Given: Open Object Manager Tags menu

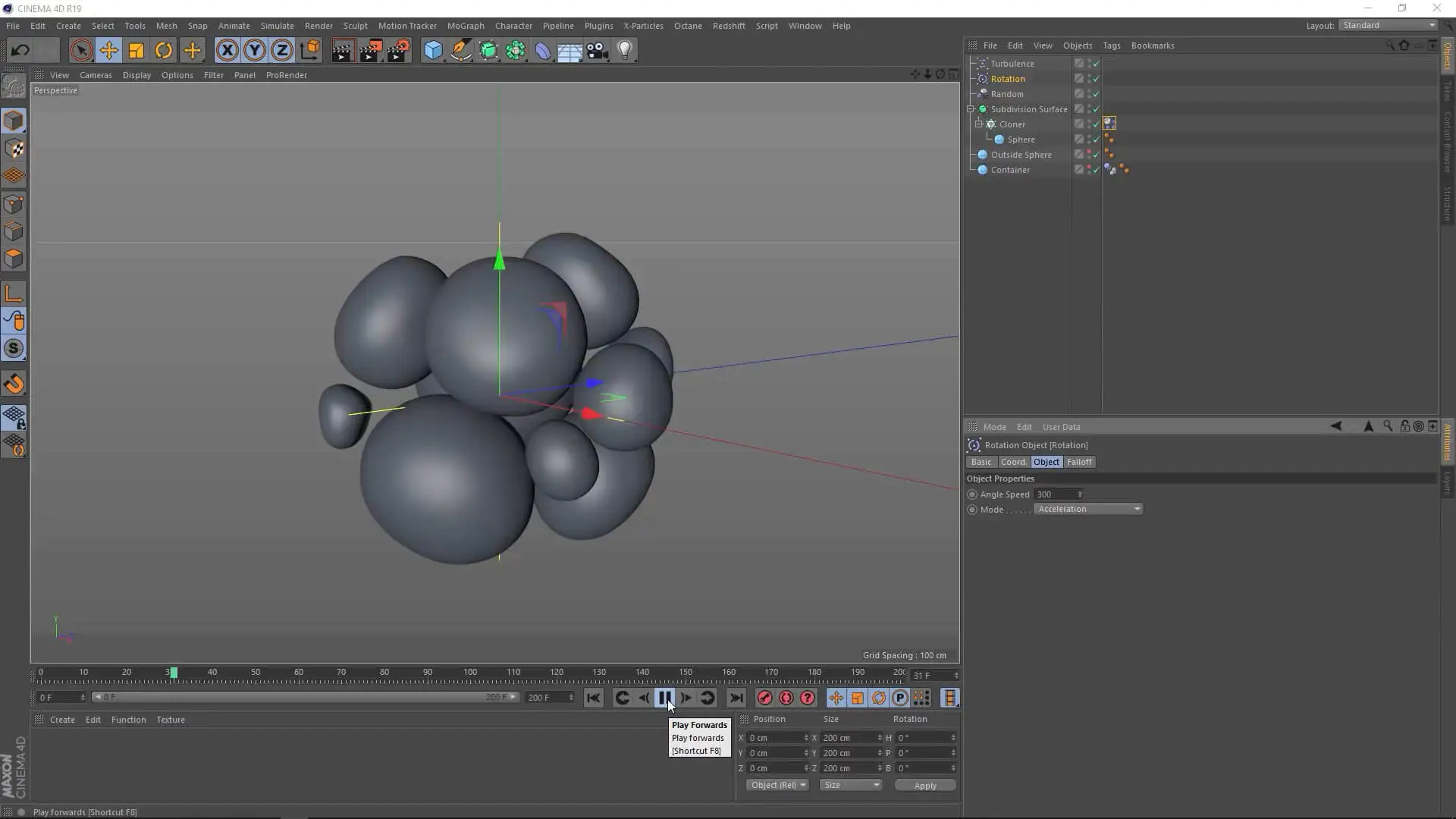Looking at the screenshot, I should pyautogui.click(x=1111, y=45).
